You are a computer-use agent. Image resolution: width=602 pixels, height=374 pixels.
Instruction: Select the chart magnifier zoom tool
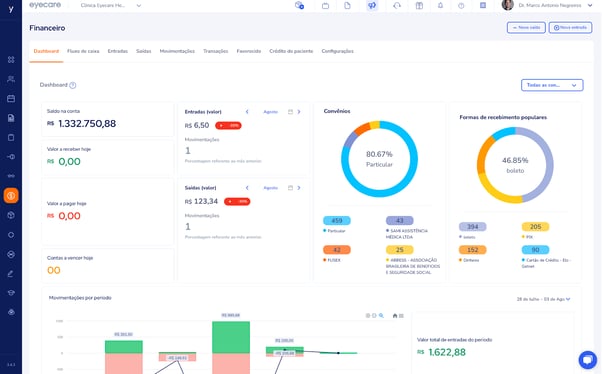pyautogui.click(x=381, y=315)
